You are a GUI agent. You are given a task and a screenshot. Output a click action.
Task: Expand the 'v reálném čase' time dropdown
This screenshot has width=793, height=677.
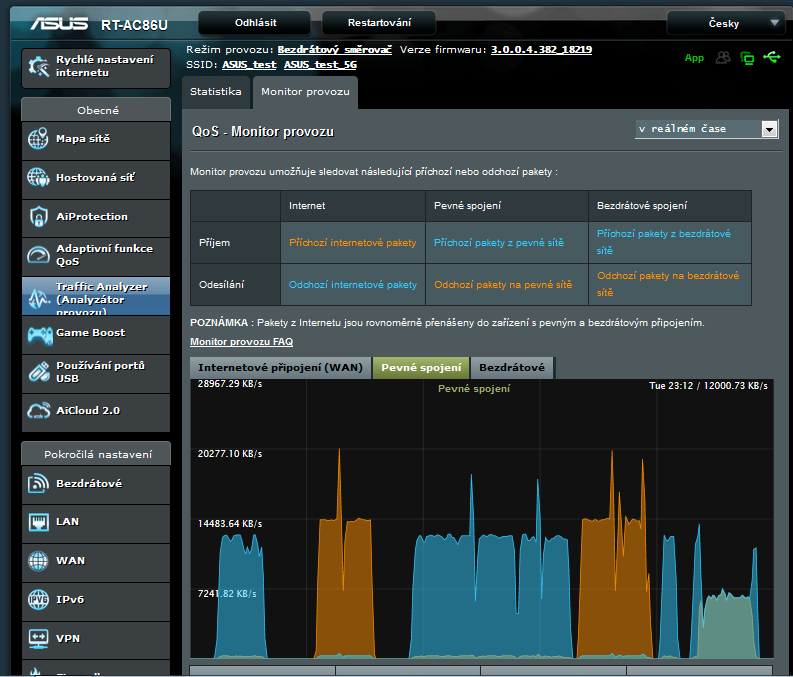tap(707, 129)
